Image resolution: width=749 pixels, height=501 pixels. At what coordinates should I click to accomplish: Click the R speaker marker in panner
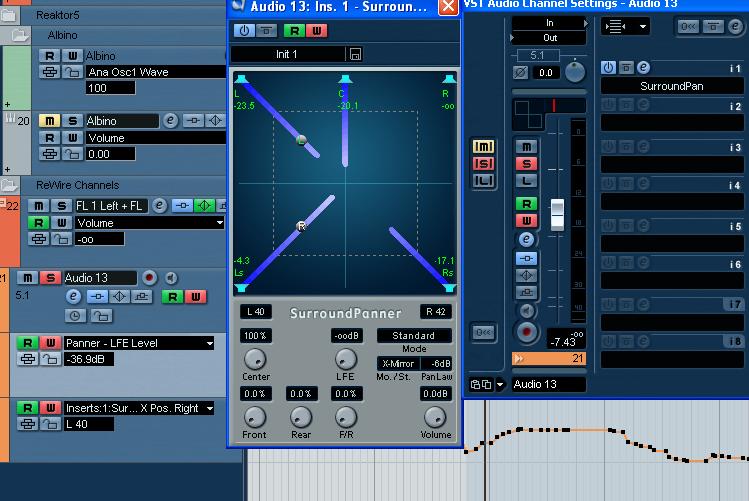click(449, 79)
